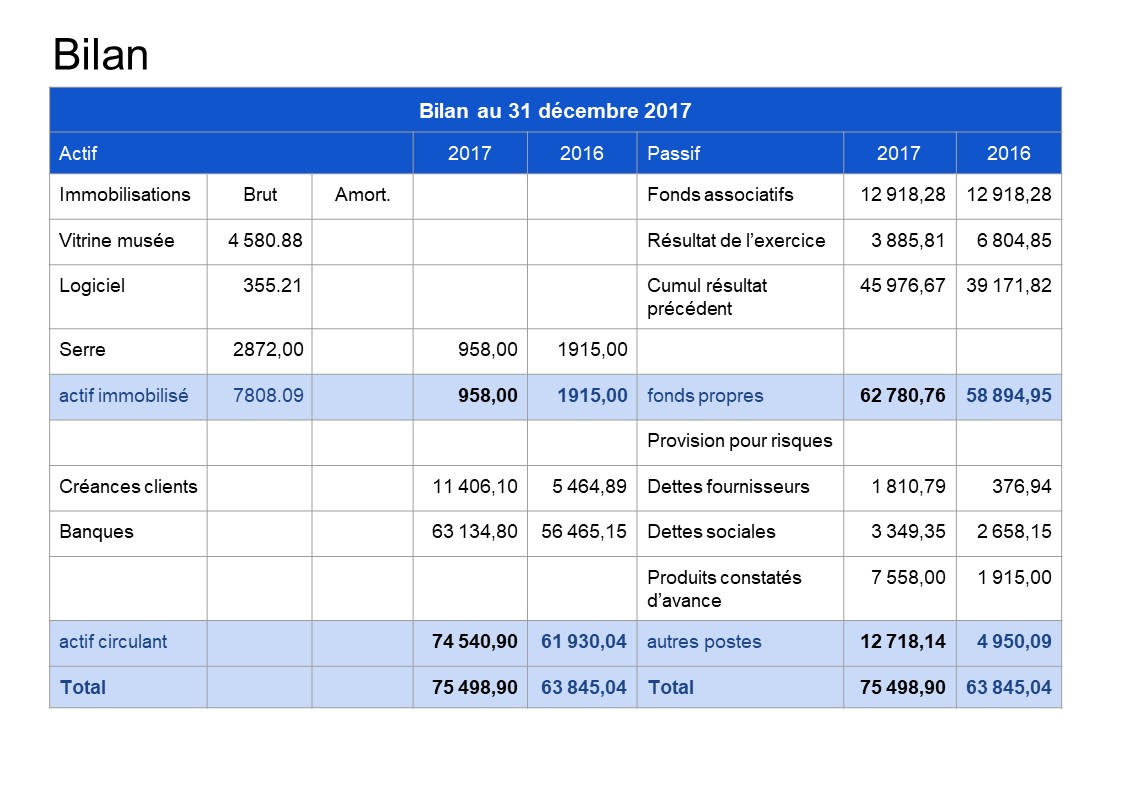This screenshot has width=1123, height=794.
Task: Click the value "355.21"
Action: coord(272,286)
